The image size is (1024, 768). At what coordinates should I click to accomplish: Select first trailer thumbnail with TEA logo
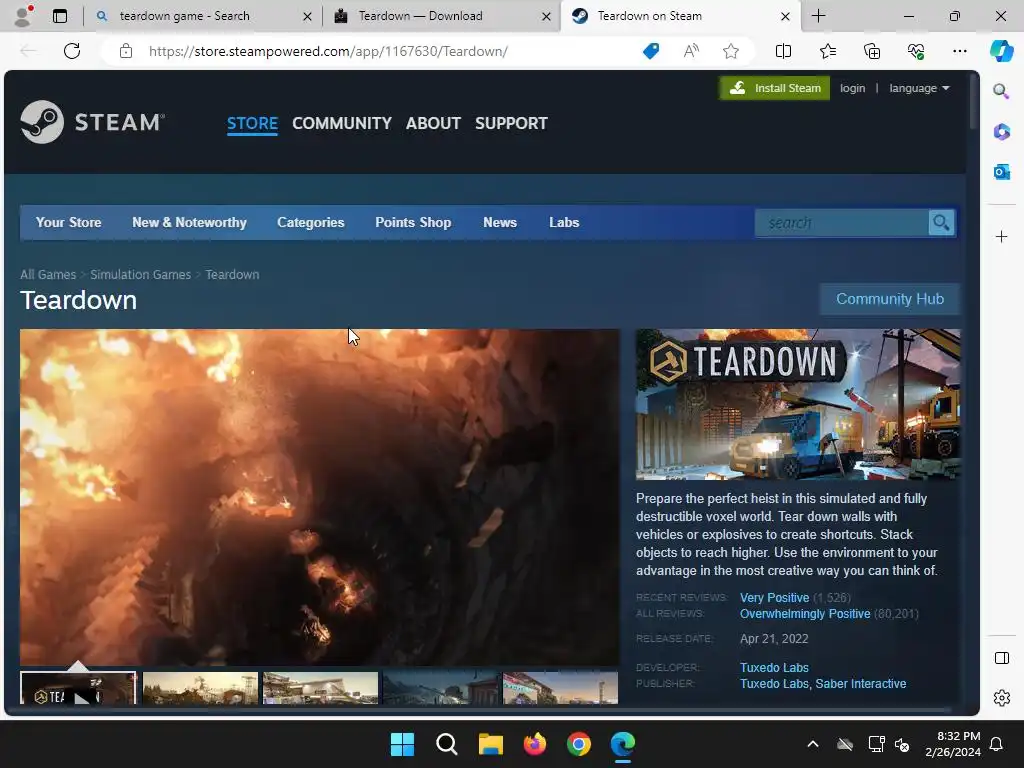78,688
